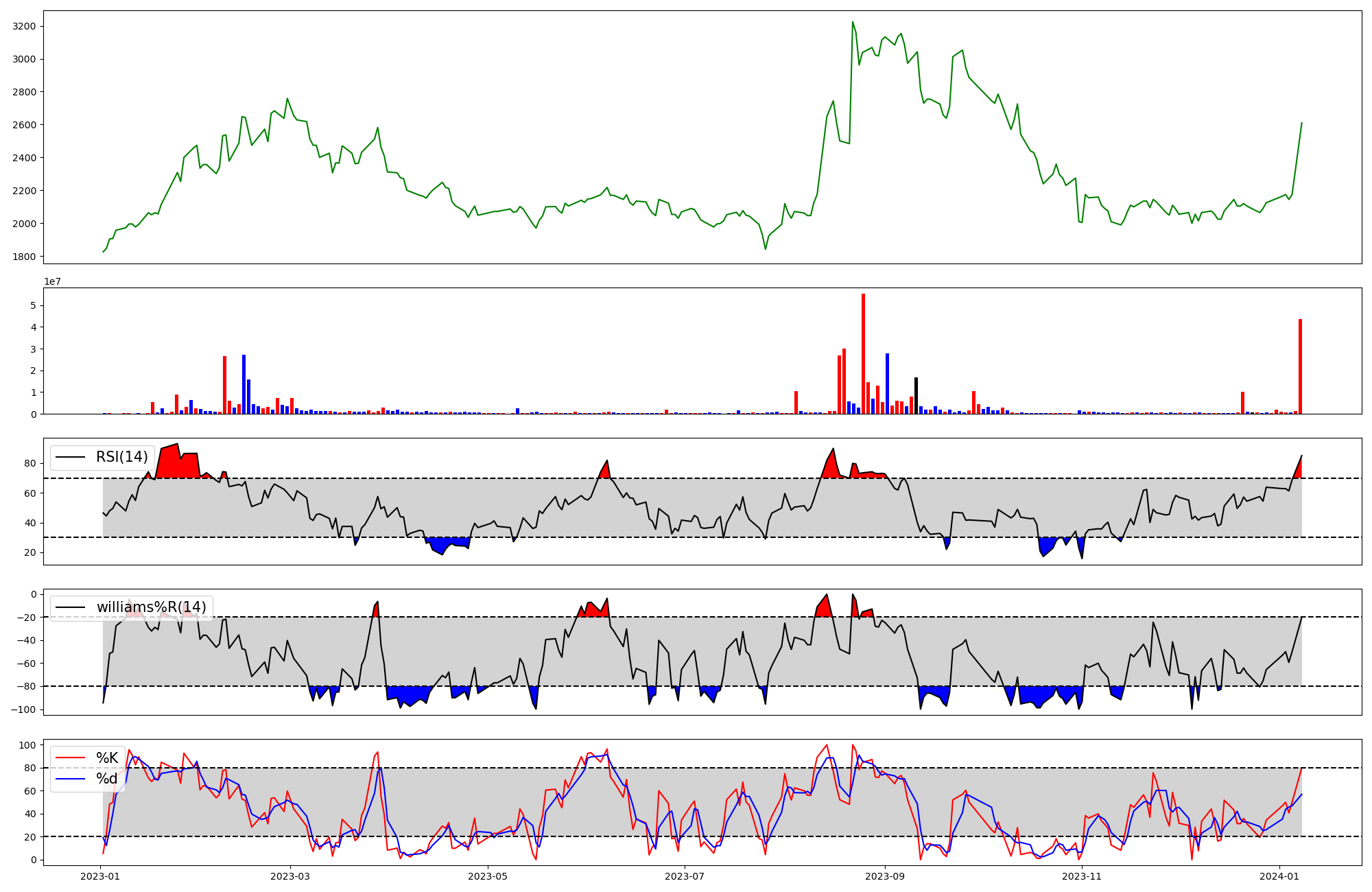Click the 2023-11 x-axis date label

pyautogui.click(x=1082, y=876)
